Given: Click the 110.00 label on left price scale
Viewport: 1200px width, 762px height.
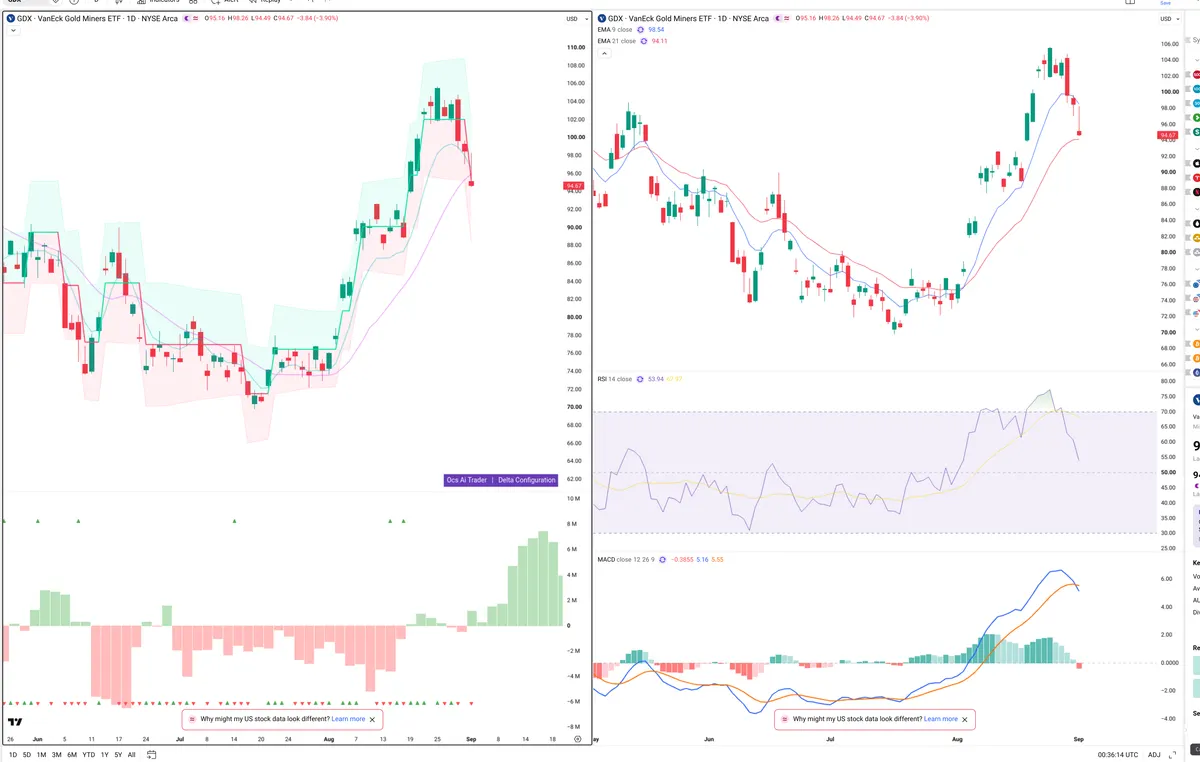Looking at the screenshot, I should coord(575,47).
